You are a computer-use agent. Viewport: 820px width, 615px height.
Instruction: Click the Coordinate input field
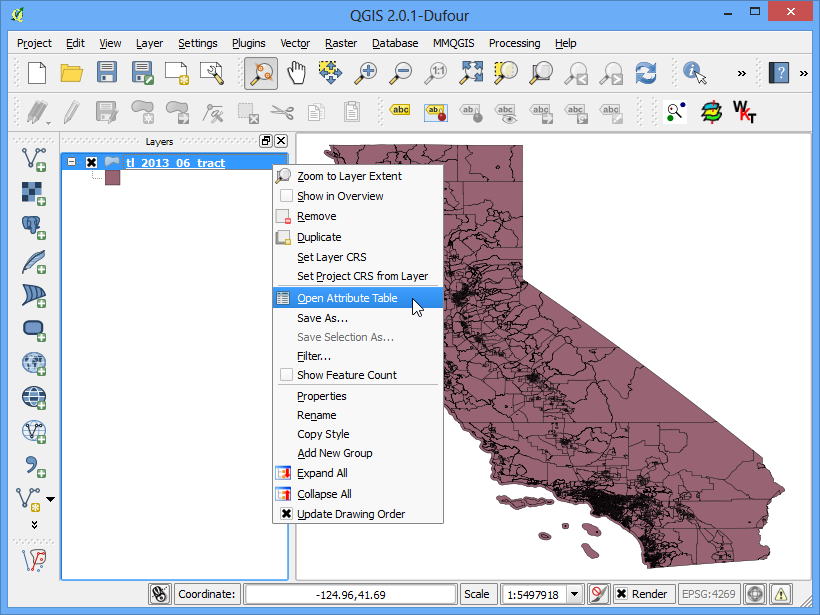point(350,594)
